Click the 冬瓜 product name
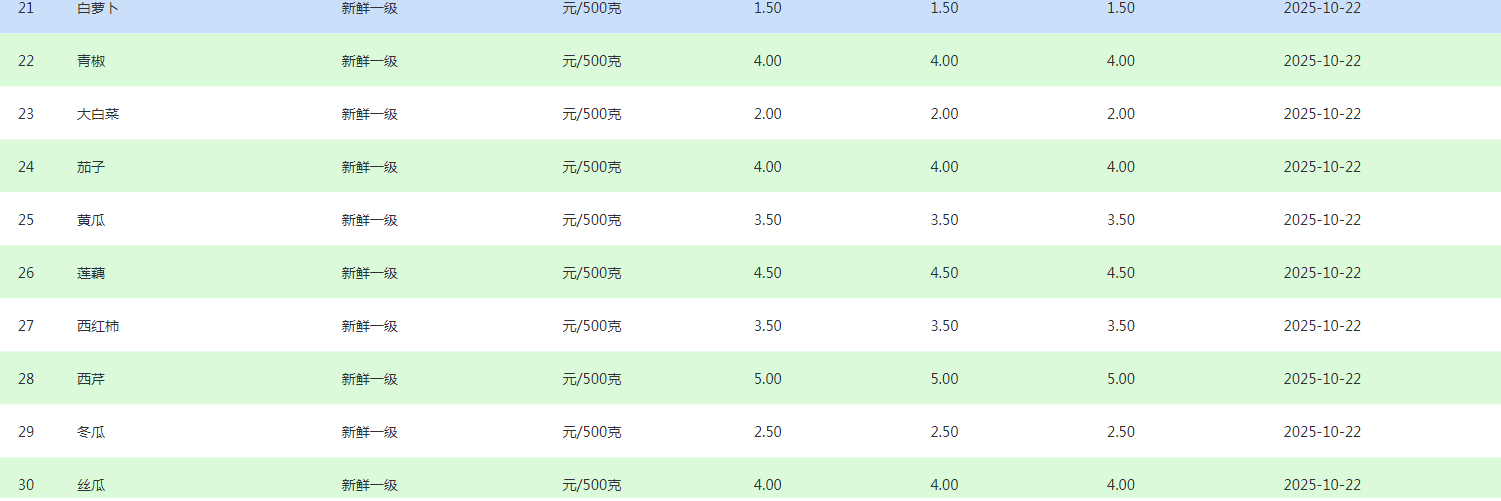 click(91, 432)
